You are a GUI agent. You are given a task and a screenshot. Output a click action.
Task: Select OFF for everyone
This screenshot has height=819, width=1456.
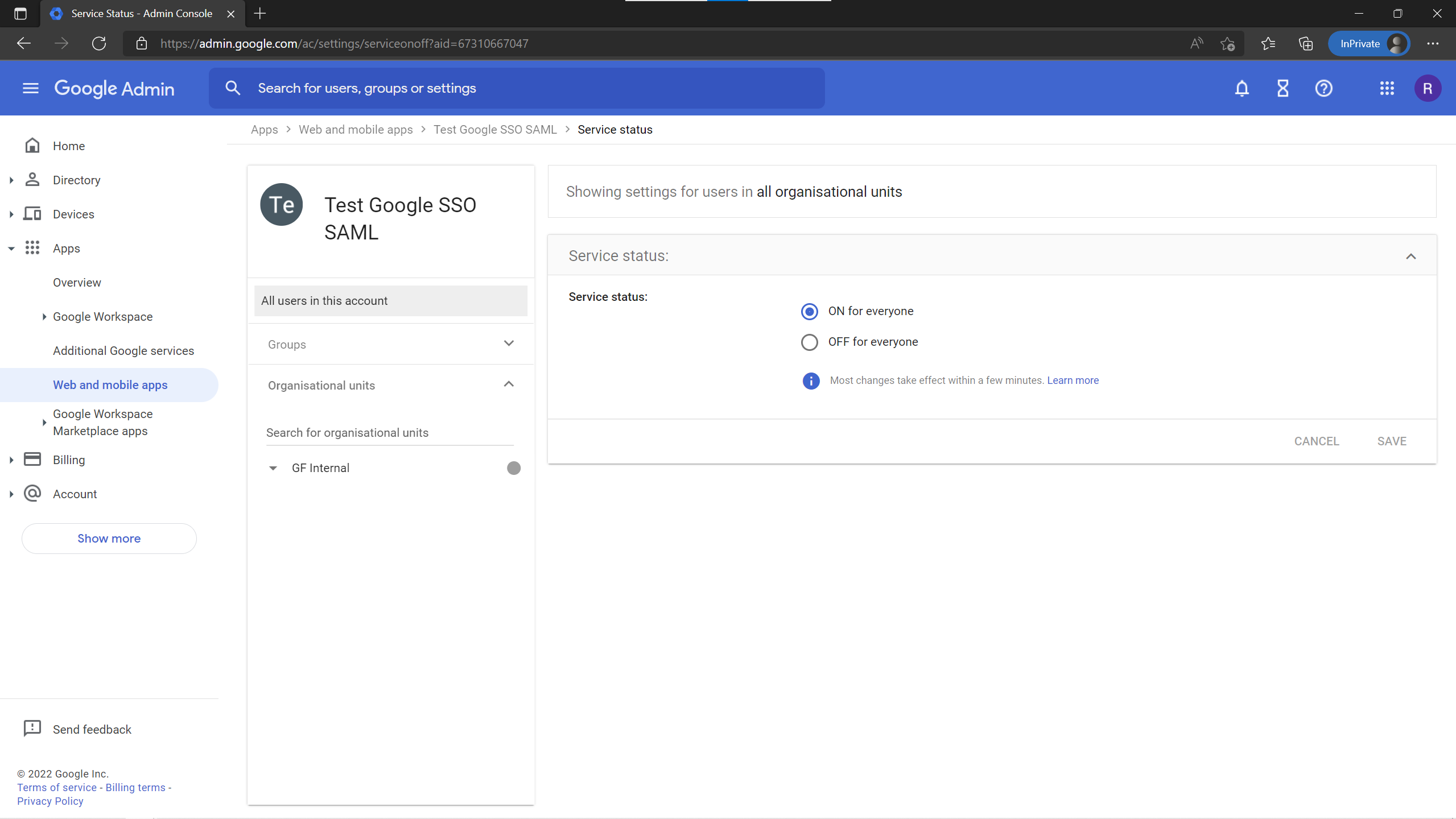pos(809,342)
